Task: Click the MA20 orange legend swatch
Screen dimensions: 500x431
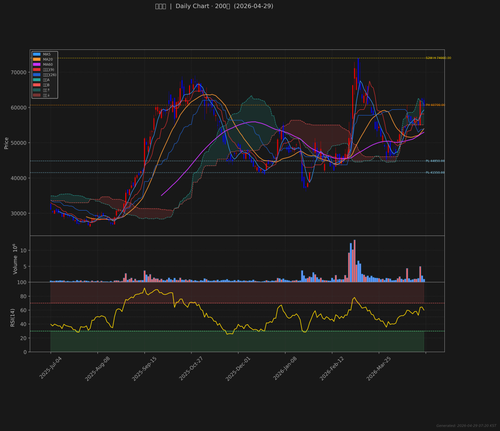Action: click(x=37, y=59)
